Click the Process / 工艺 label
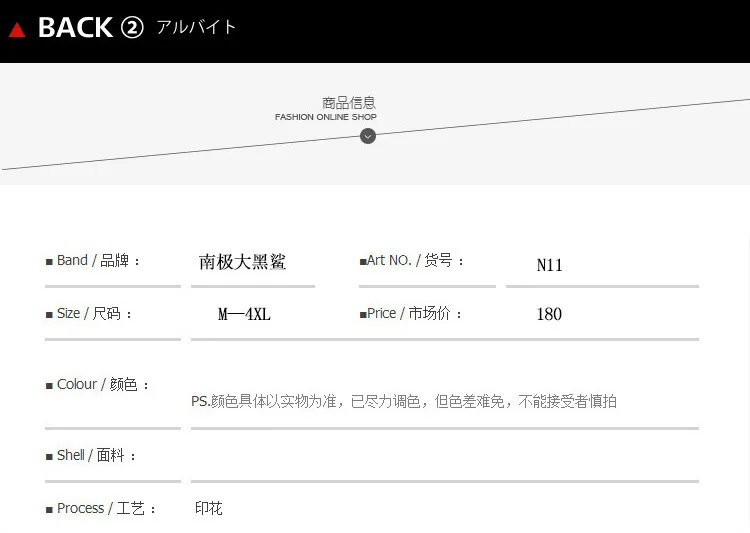Screen dimensions: 750x533 coord(101,508)
